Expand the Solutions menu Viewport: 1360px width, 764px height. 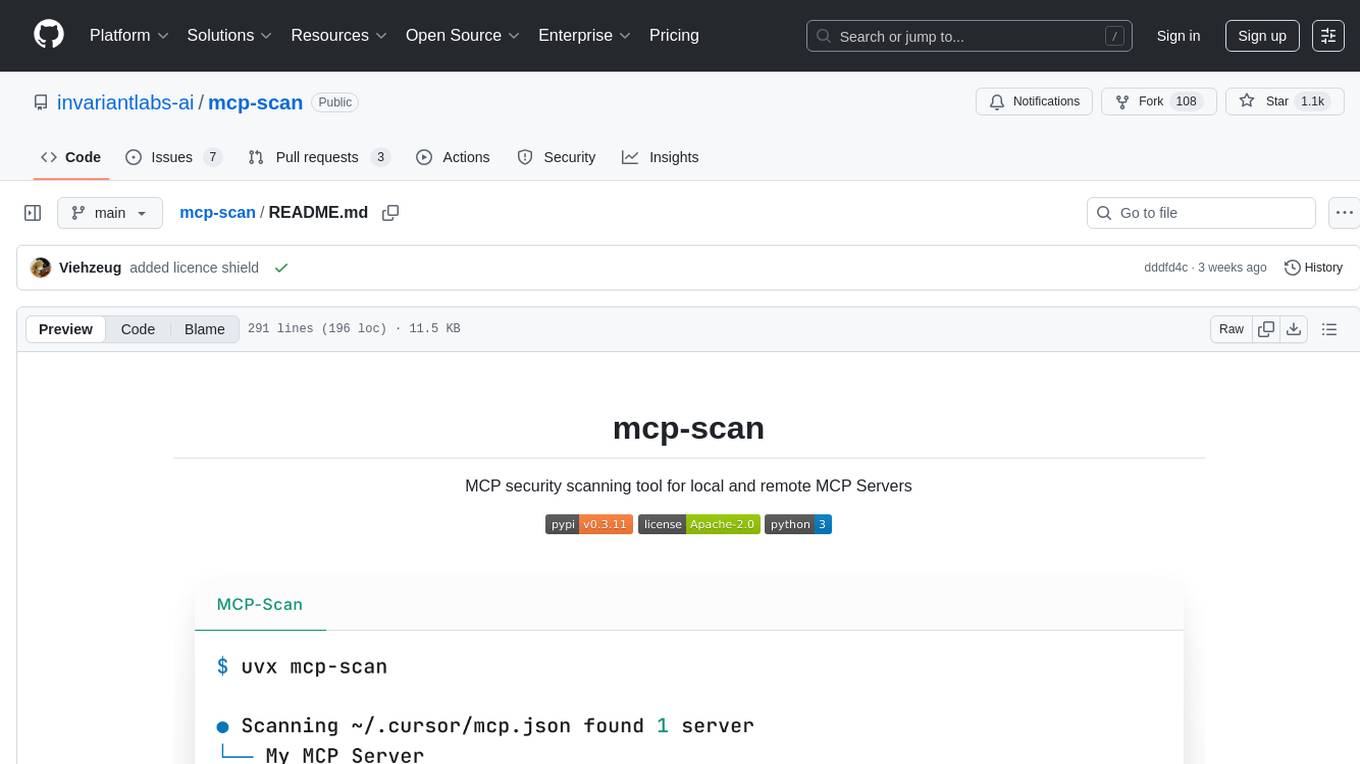click(x=230, y=35)
